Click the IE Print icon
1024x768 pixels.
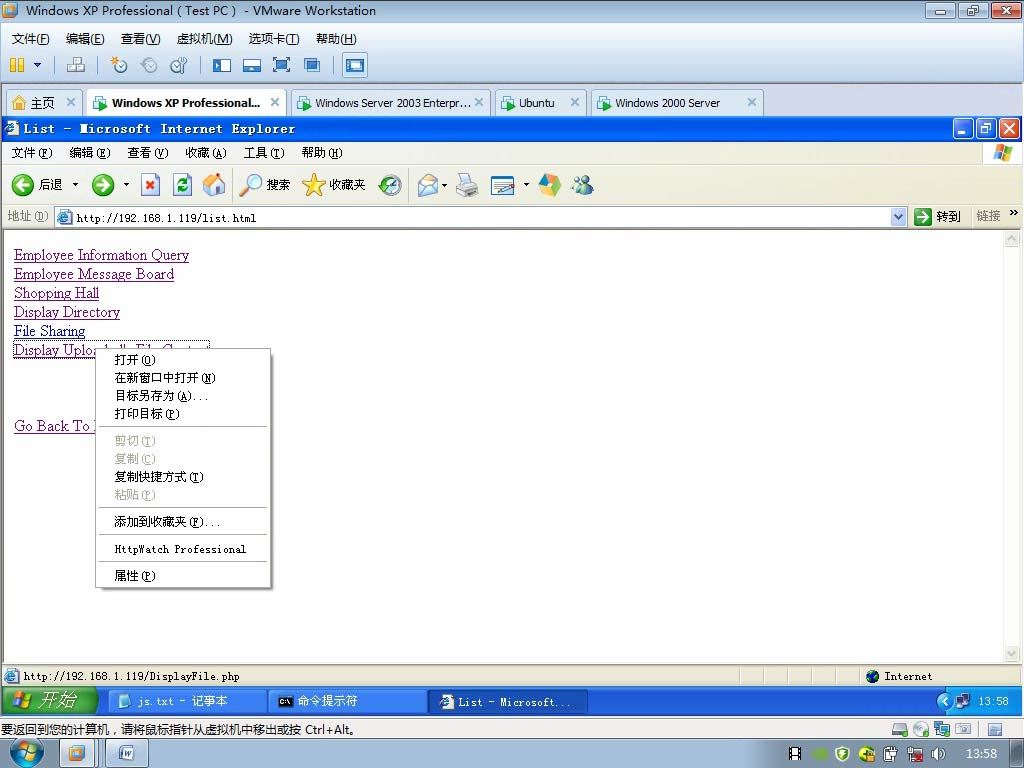click(467, 185)
